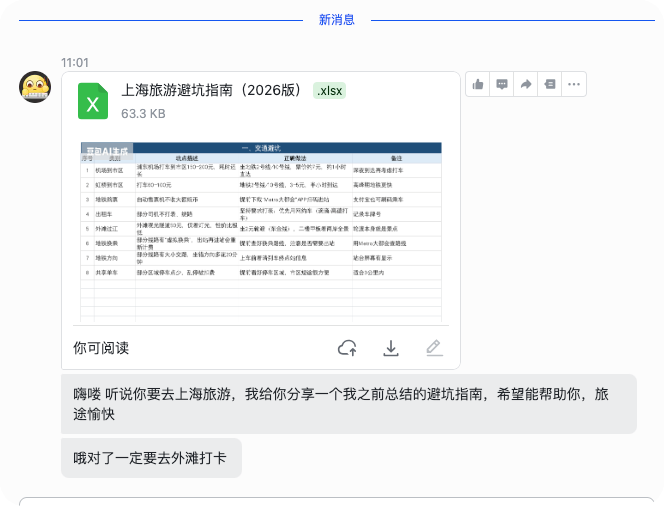Forward the xlsx file message
This screenshot has height=506, width=664.
526,84
